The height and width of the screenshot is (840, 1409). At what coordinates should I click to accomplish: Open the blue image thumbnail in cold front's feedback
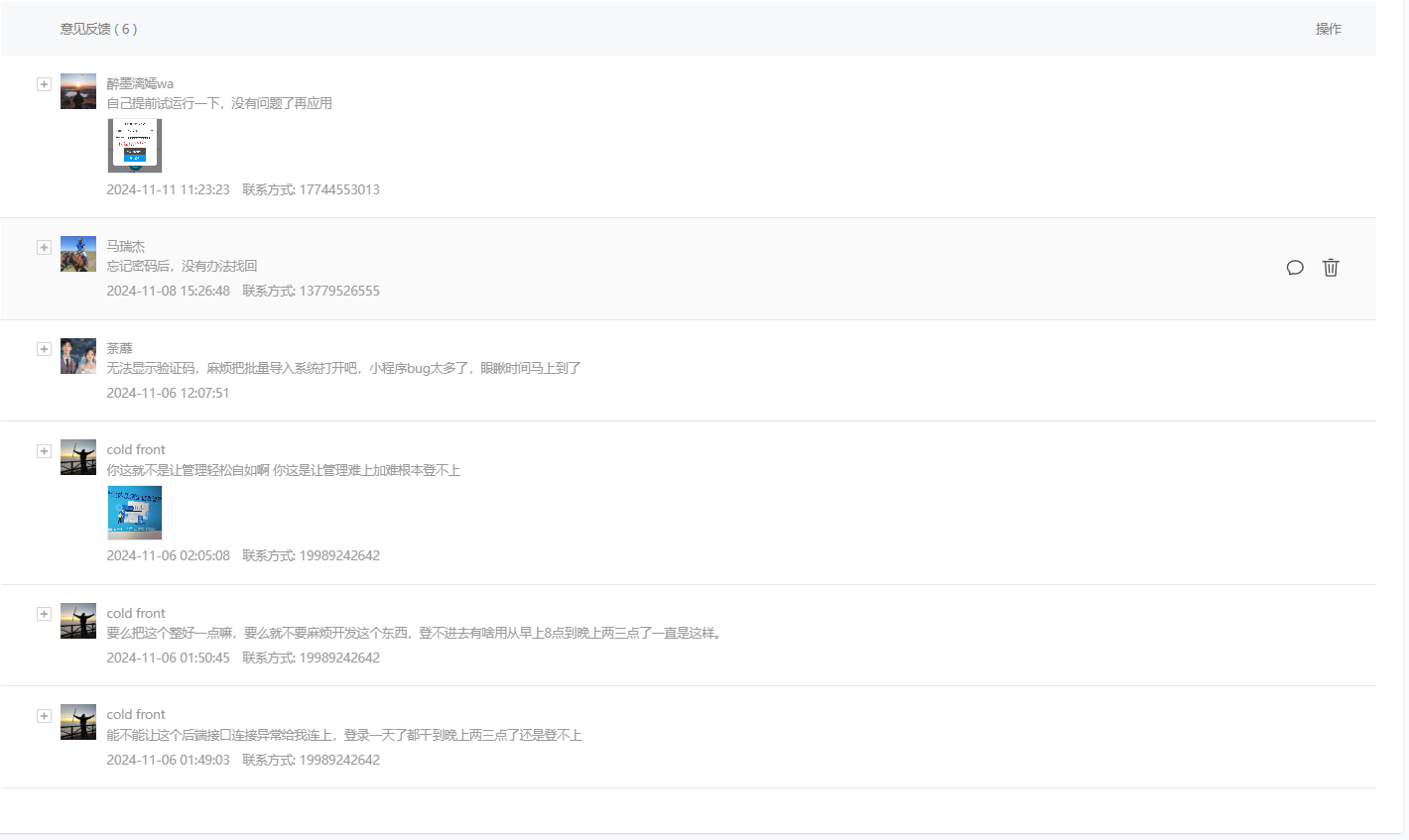(x=134, y=512)
